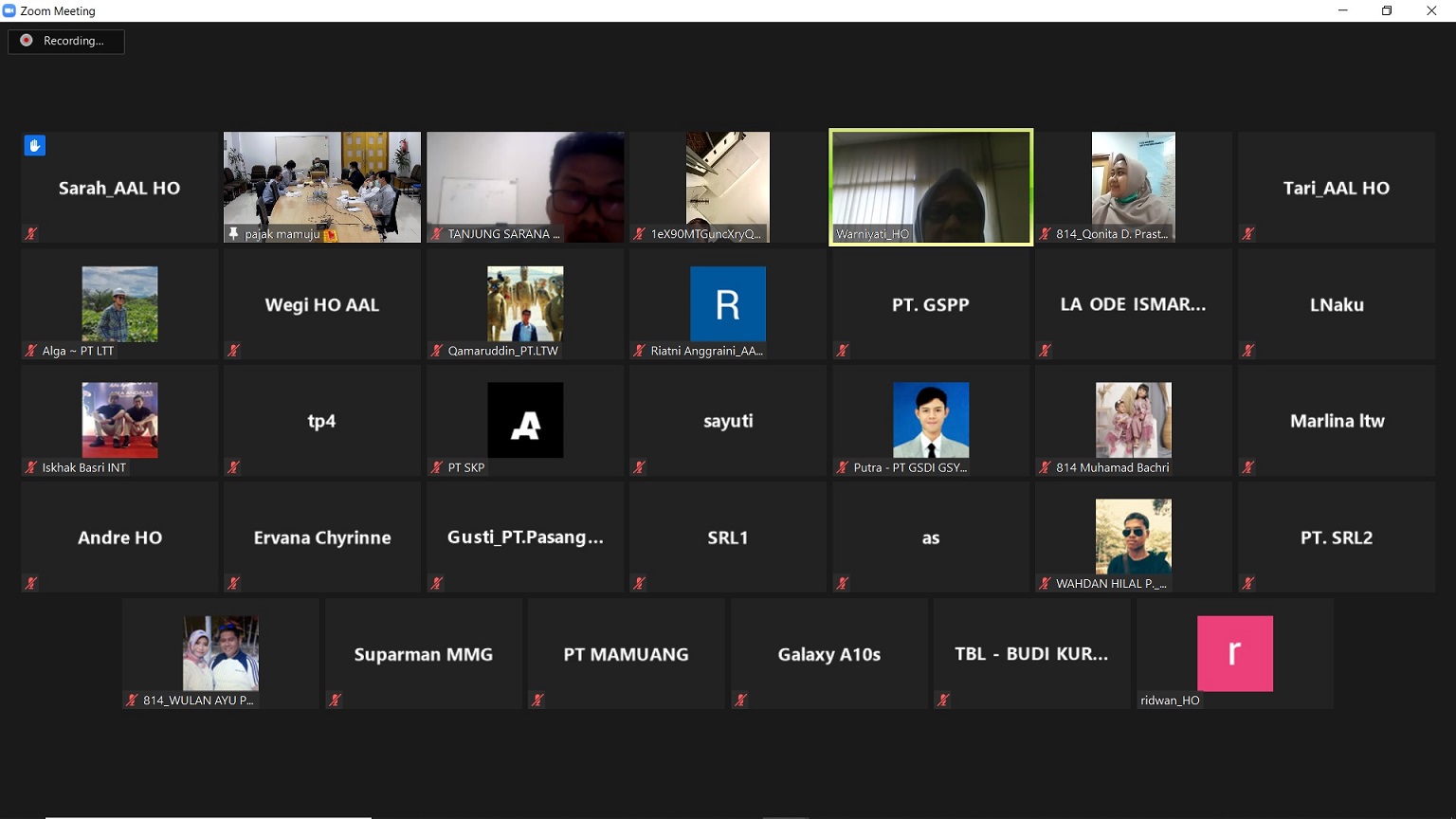The image size is (1456, 819).
Task: Select the Suparman MMG participant tile
Action: coord(423,654)
